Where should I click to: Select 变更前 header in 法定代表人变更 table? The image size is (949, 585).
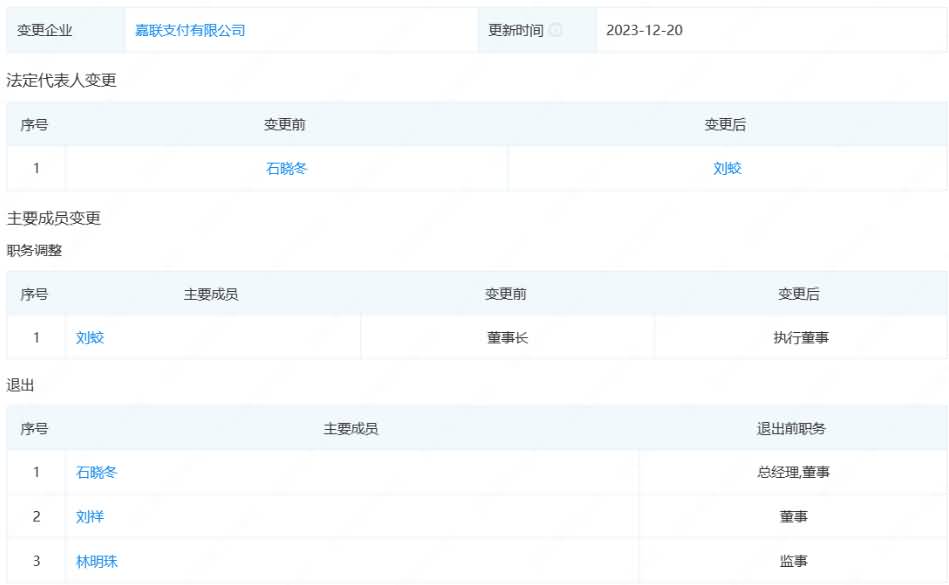[284, 125]
